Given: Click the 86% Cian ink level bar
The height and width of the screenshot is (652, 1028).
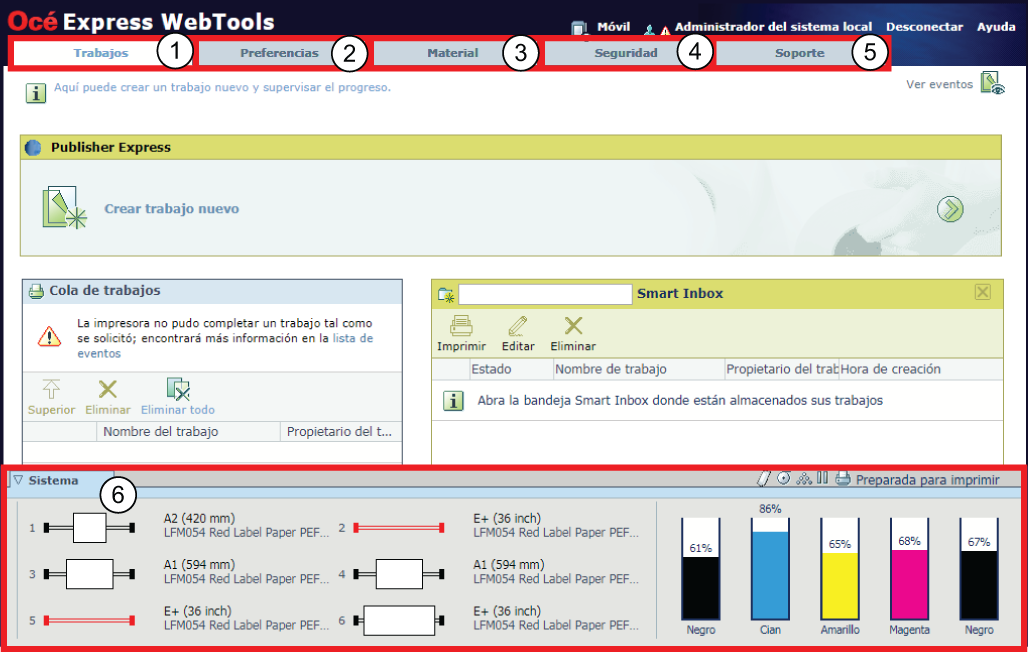Looking at the screenshot, I should [x=770, y=569].
